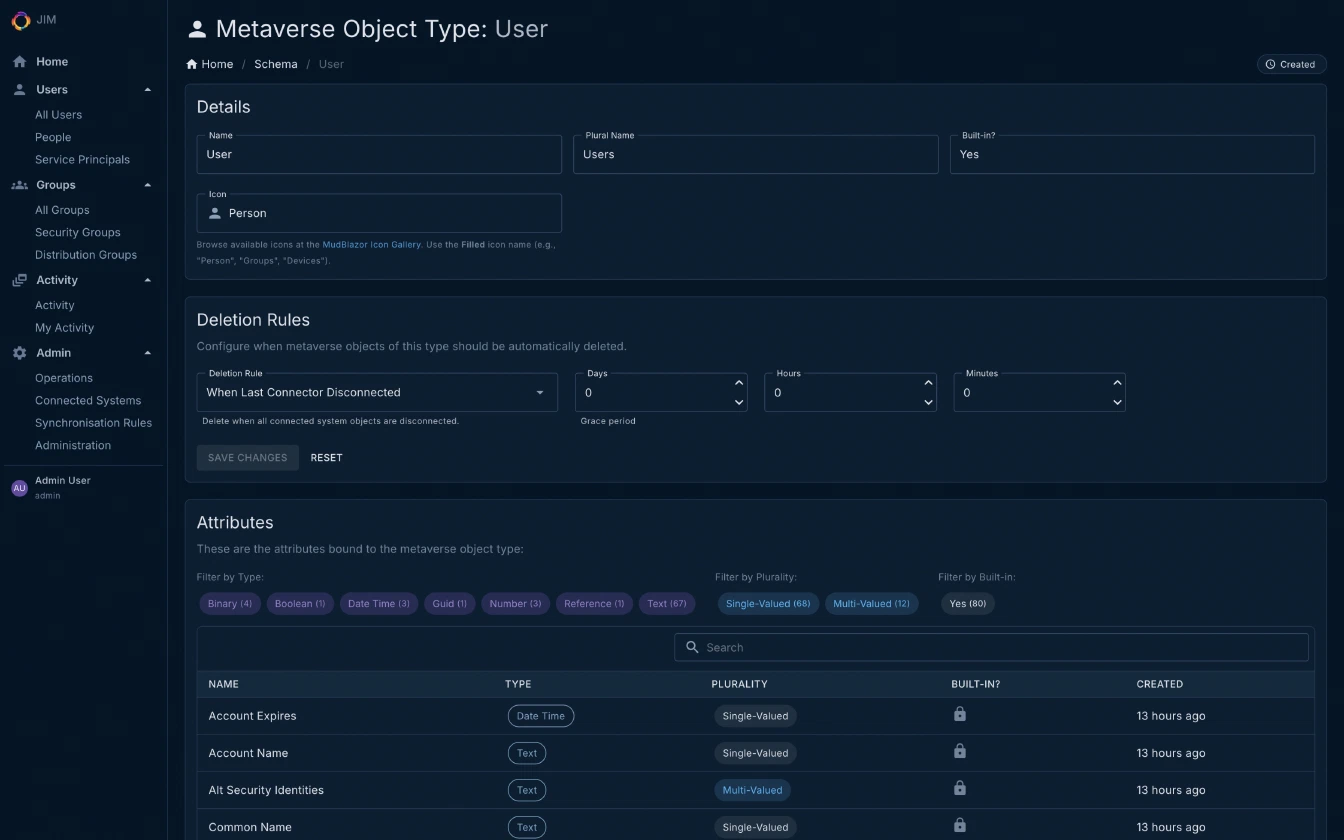The height and width of the screenshot is (840, 1344).
Task: Click the lock icon on Account Expires row
Action: click(x=959, y=714)
